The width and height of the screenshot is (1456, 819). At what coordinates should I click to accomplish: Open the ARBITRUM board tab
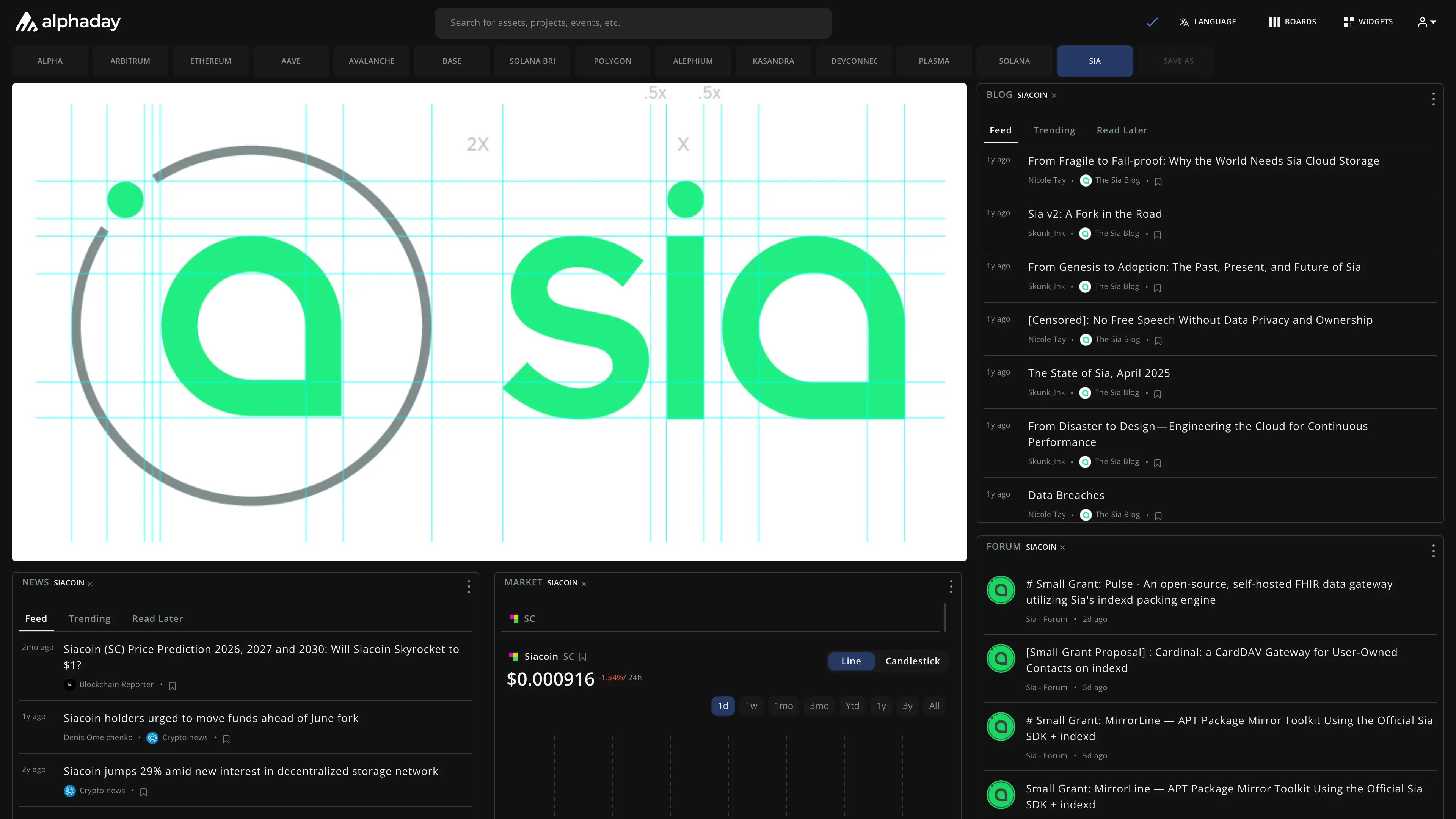(130, 61)
